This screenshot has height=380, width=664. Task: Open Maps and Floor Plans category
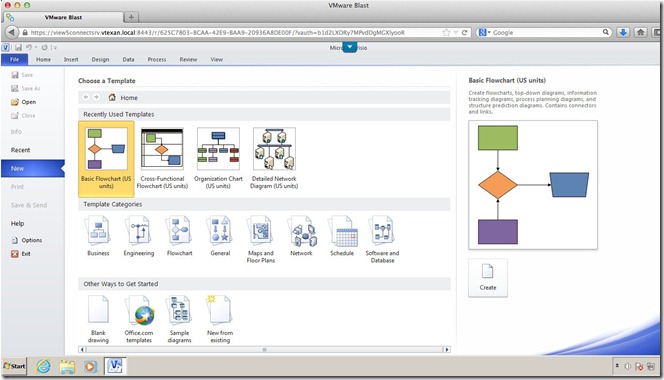coord(261,239)
